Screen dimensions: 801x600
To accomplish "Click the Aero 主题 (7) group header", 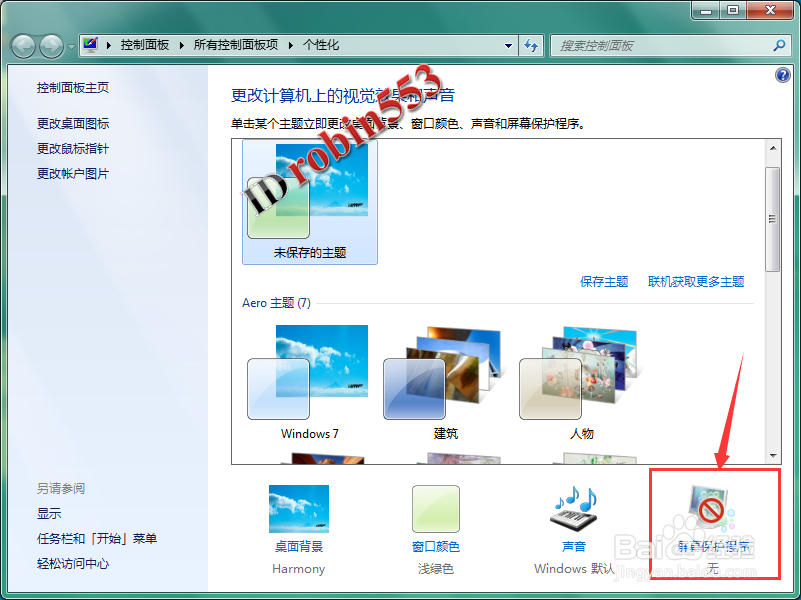I will click(x=276, y=303).
